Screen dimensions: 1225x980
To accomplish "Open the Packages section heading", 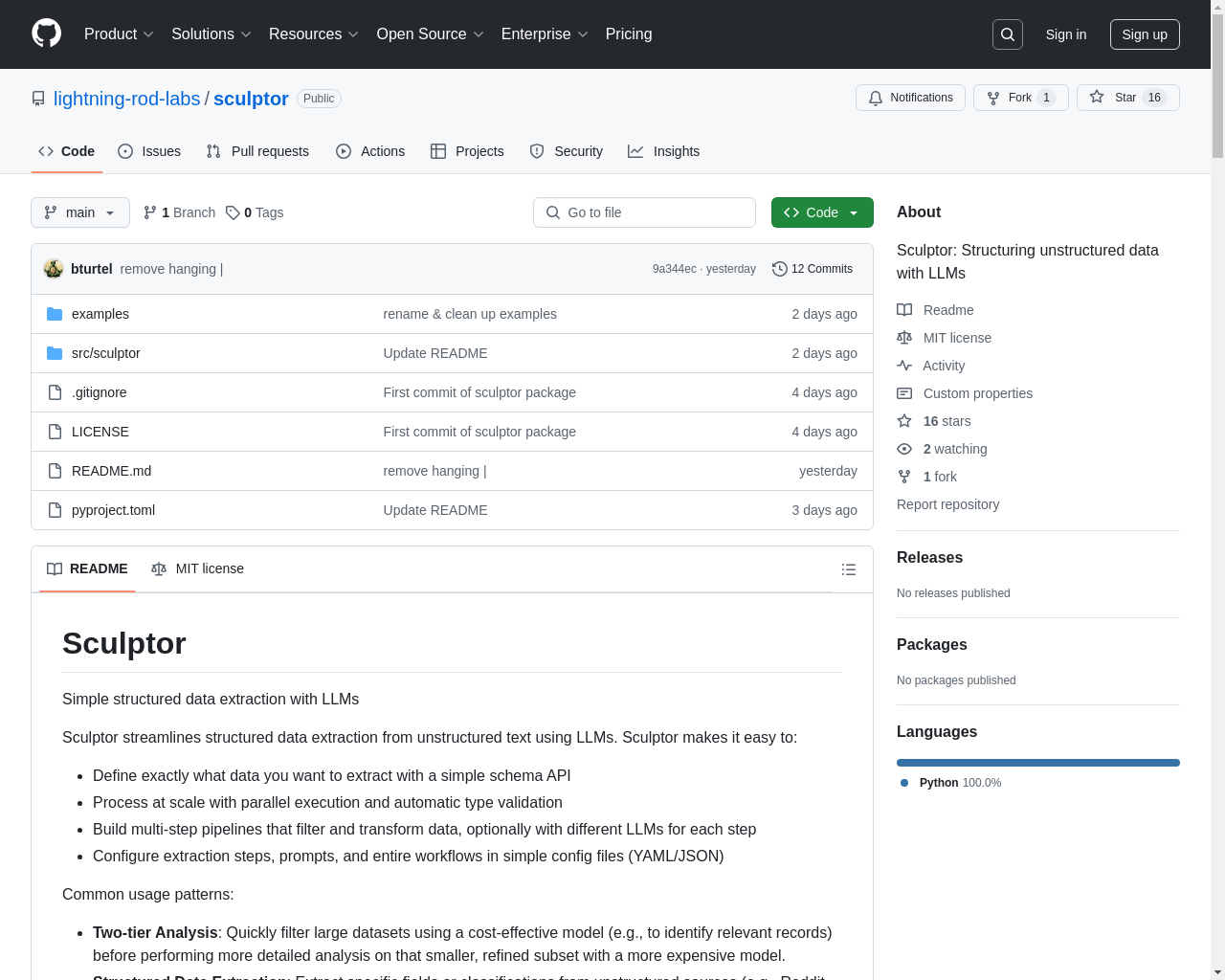I will (931, 645).
